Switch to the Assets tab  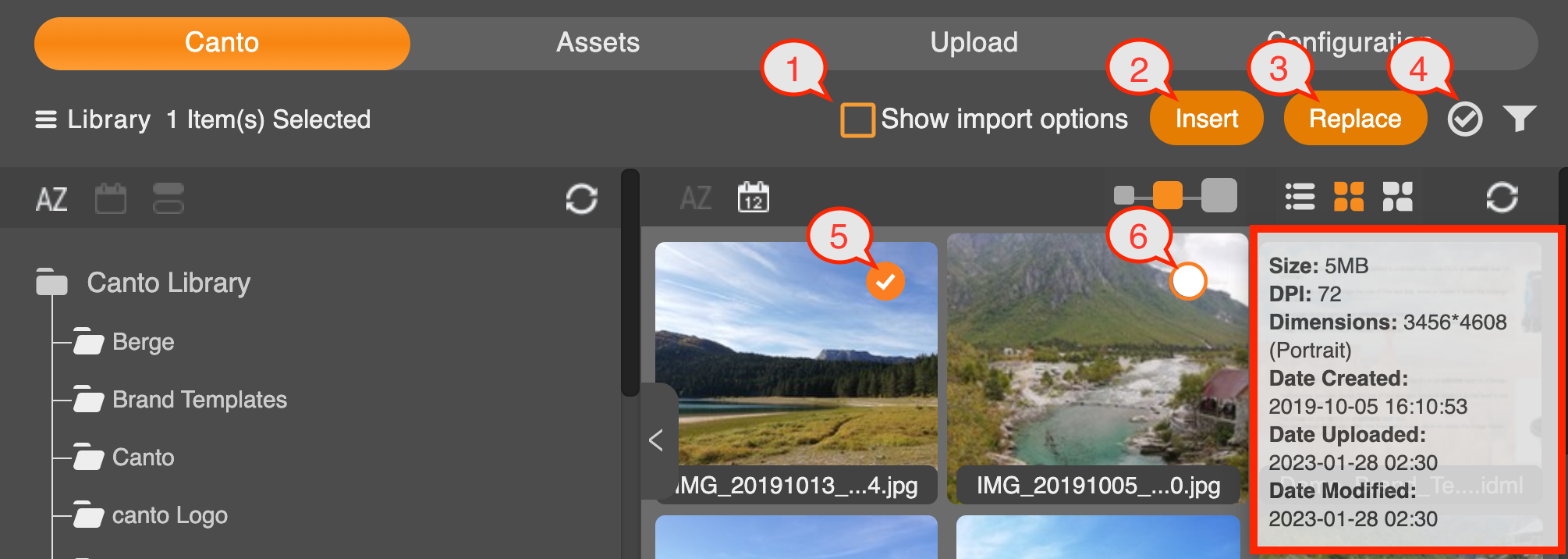tap(598, 43)
